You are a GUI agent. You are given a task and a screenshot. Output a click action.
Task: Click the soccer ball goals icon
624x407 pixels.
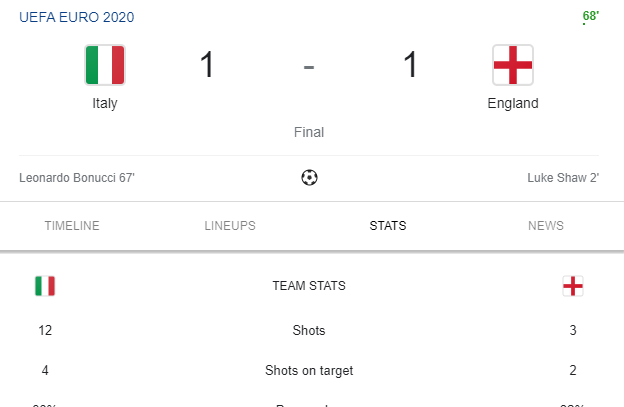tap(309, 178)
